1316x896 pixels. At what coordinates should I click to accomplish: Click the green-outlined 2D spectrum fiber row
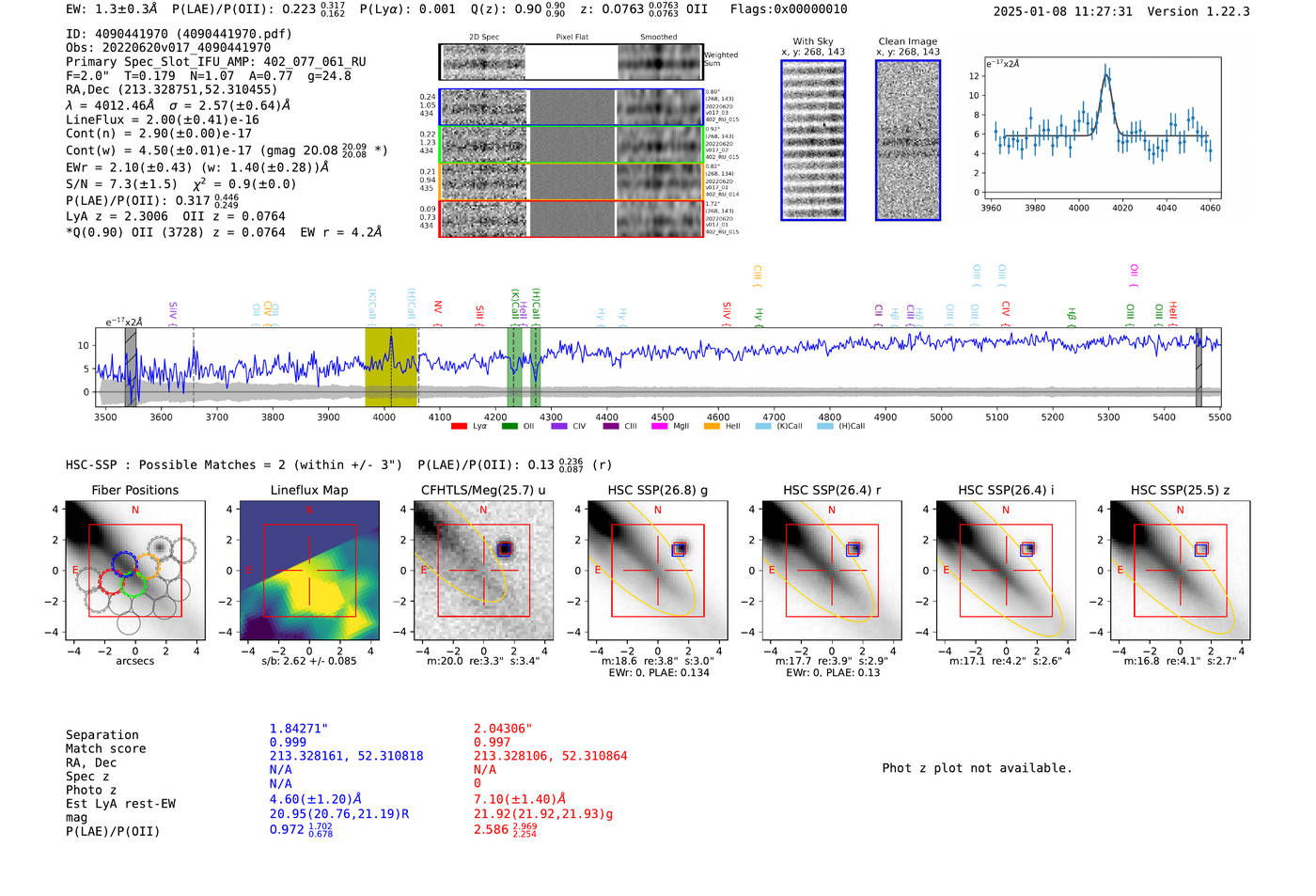tap(571, 144)
